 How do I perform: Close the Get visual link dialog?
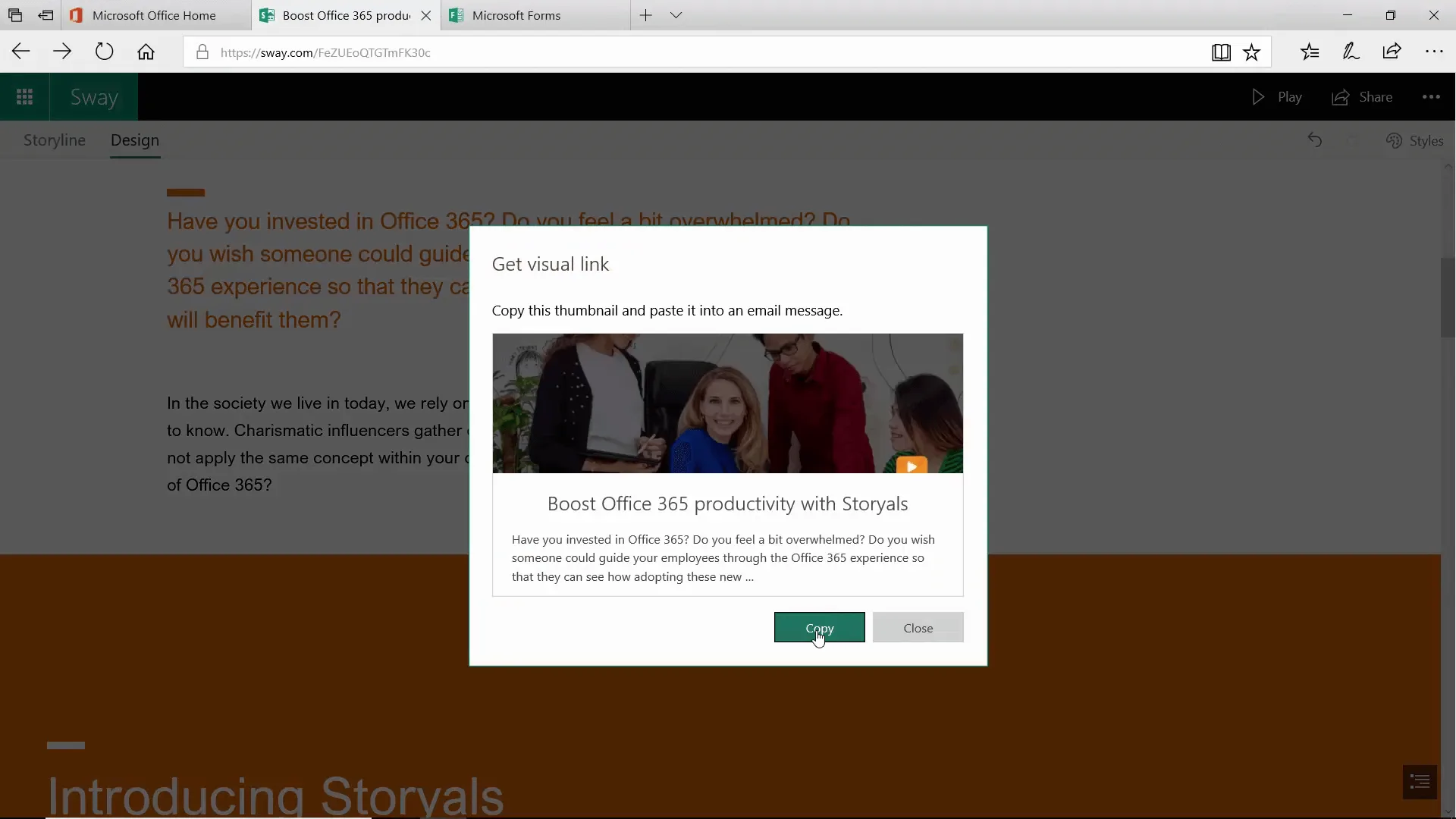(x=918, y=627)
